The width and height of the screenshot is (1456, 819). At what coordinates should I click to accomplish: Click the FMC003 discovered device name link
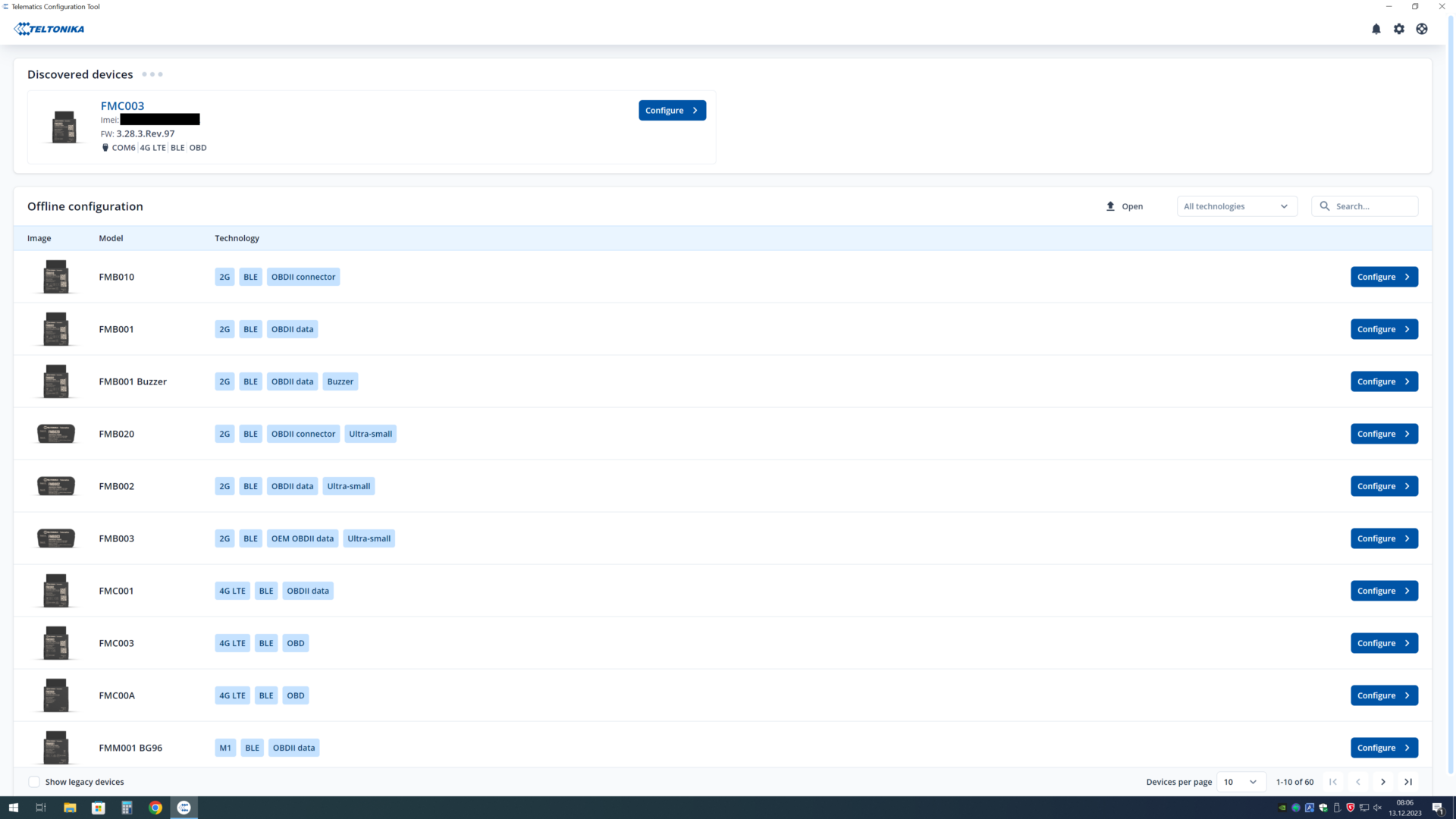[122, 106]
